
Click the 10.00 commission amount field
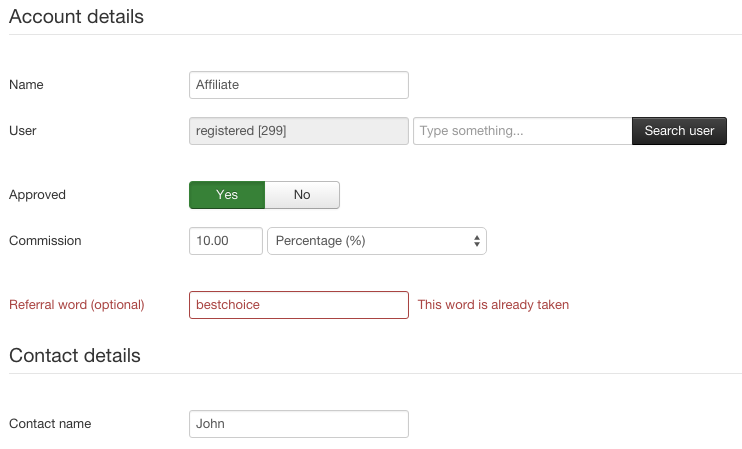click(x=226, y=241)
